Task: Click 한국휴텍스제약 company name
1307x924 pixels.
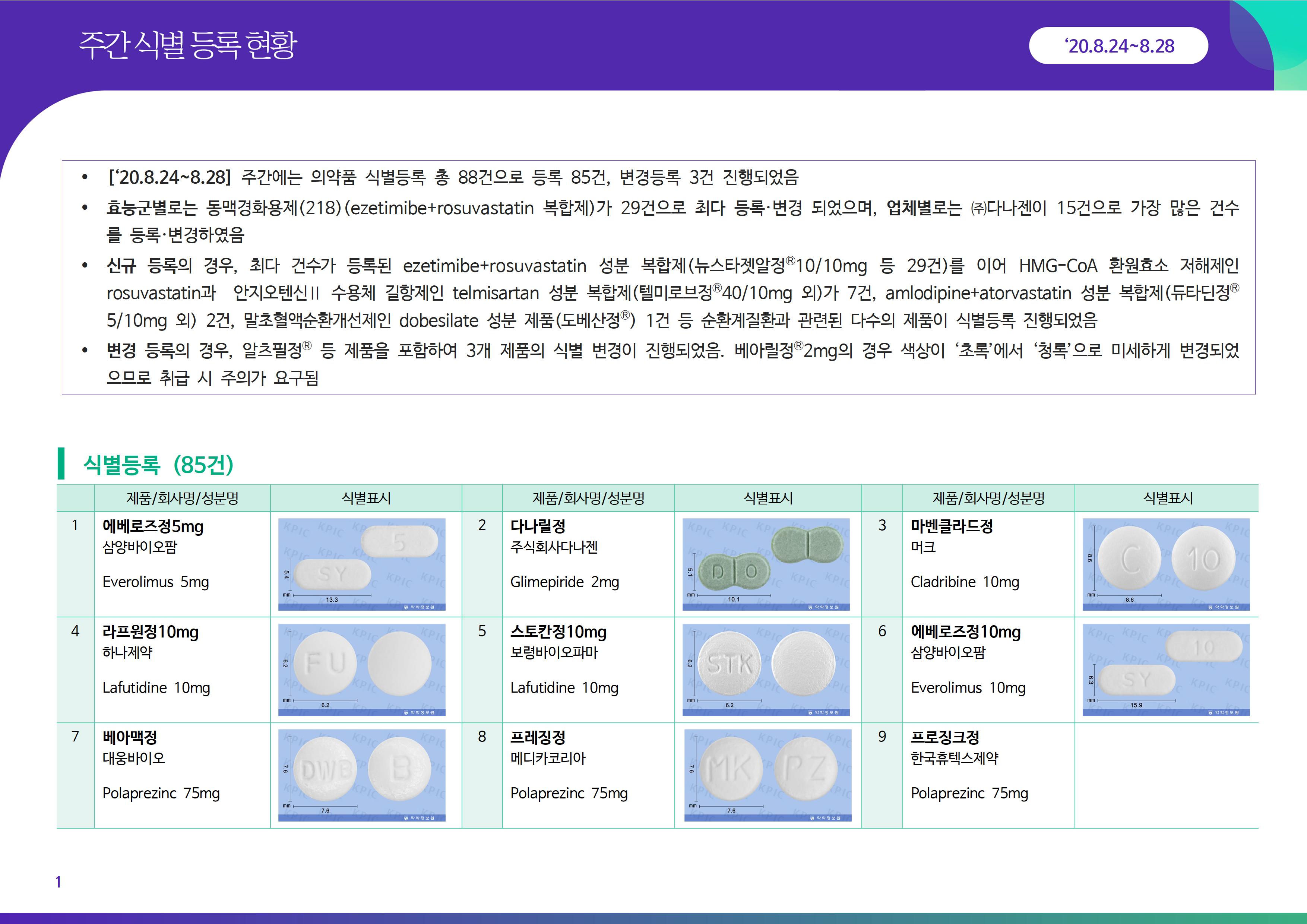Action: click(954, 758)
